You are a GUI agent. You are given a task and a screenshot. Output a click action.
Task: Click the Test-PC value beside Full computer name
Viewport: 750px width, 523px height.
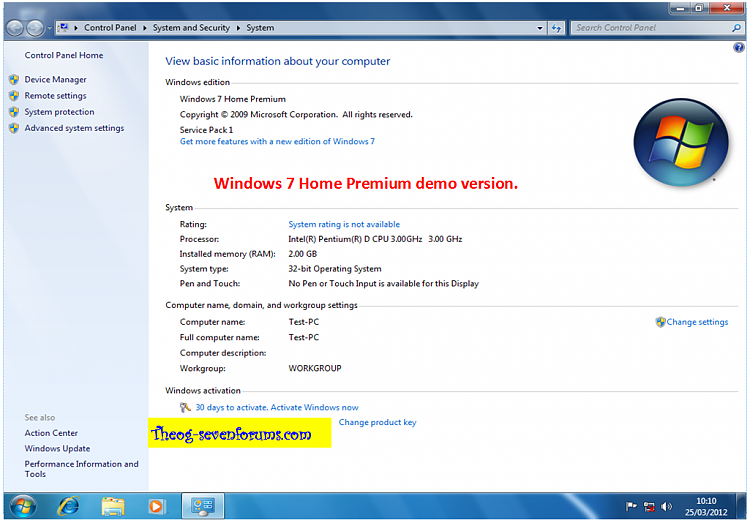[x=303, y=337]
